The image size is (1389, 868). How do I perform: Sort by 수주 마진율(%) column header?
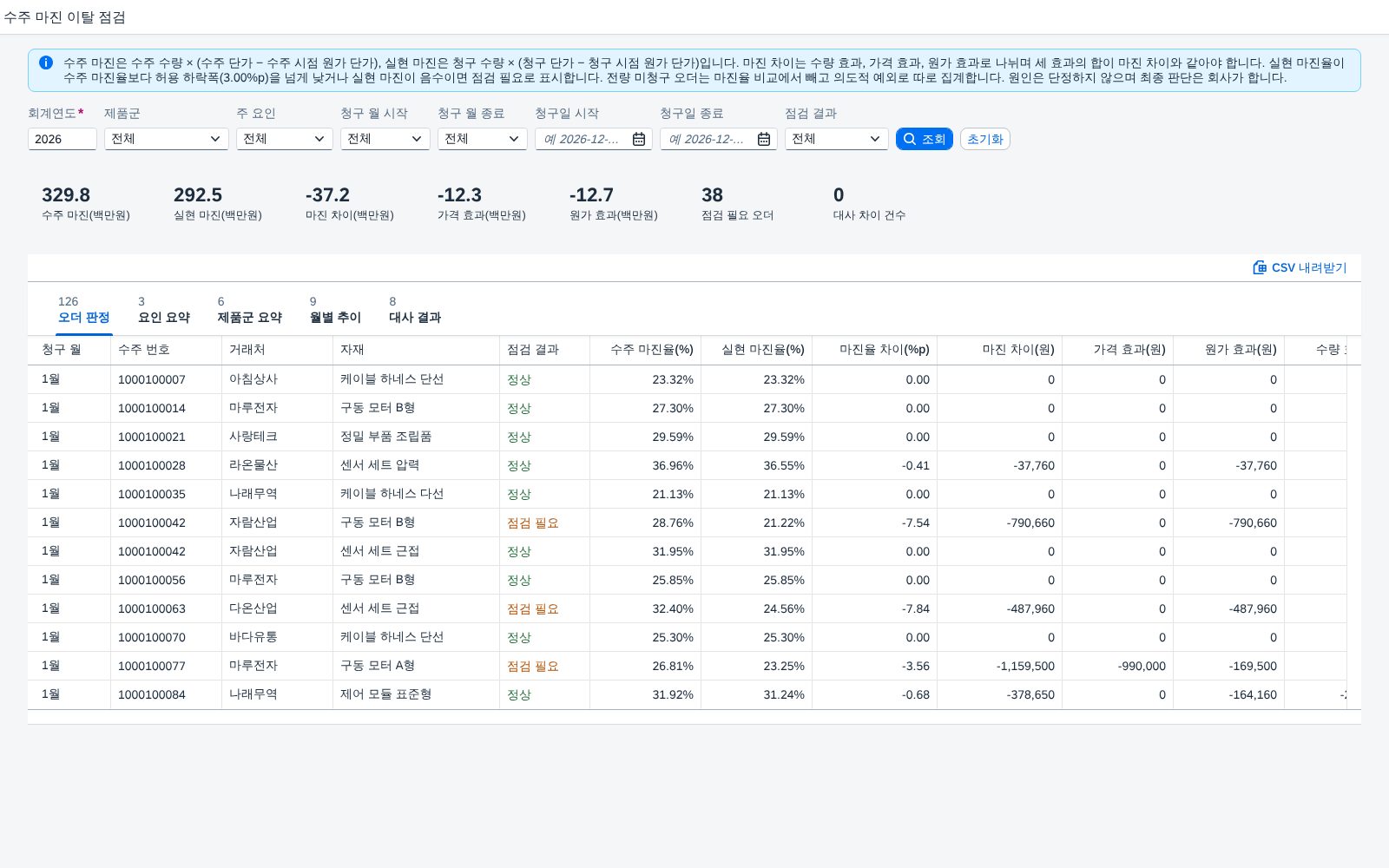[646, 350]
